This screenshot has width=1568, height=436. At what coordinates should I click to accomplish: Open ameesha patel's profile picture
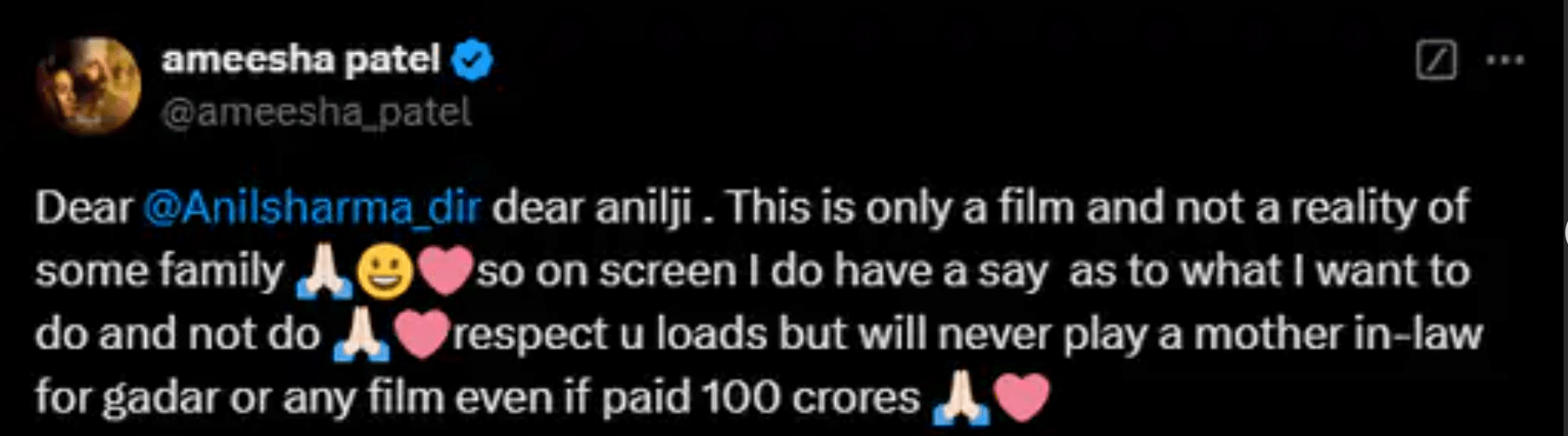pyautogui.click(x=88, y=86)
